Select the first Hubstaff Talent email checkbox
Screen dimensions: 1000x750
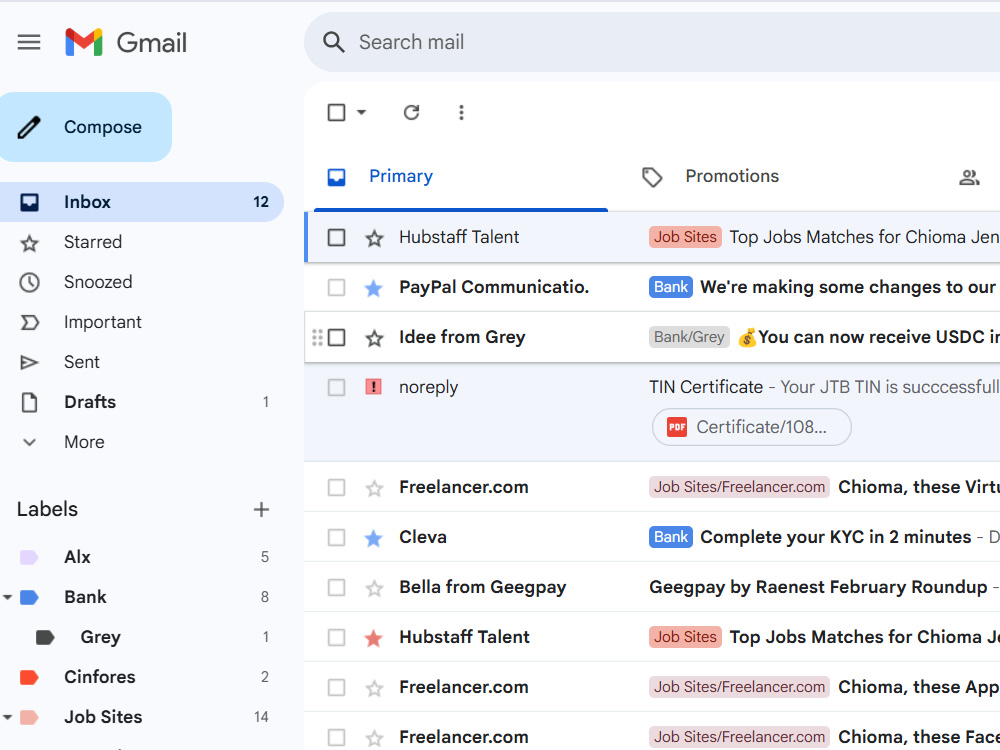pyautogui.click(x=336, y=238)
